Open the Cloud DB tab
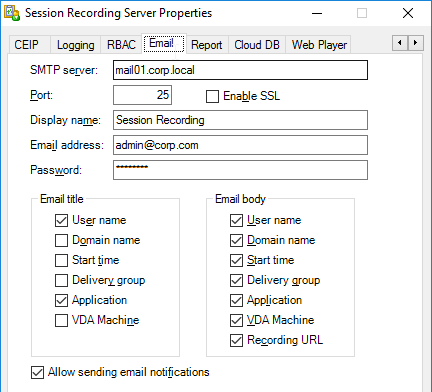The image size is (432, 392). [257, 45]
